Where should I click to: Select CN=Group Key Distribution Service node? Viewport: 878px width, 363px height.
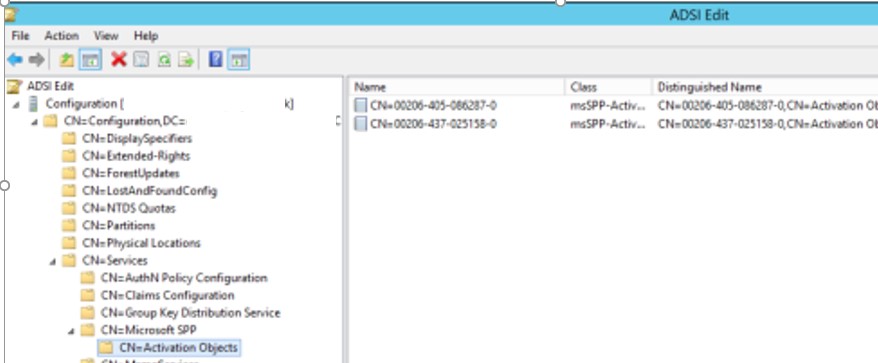190,312
